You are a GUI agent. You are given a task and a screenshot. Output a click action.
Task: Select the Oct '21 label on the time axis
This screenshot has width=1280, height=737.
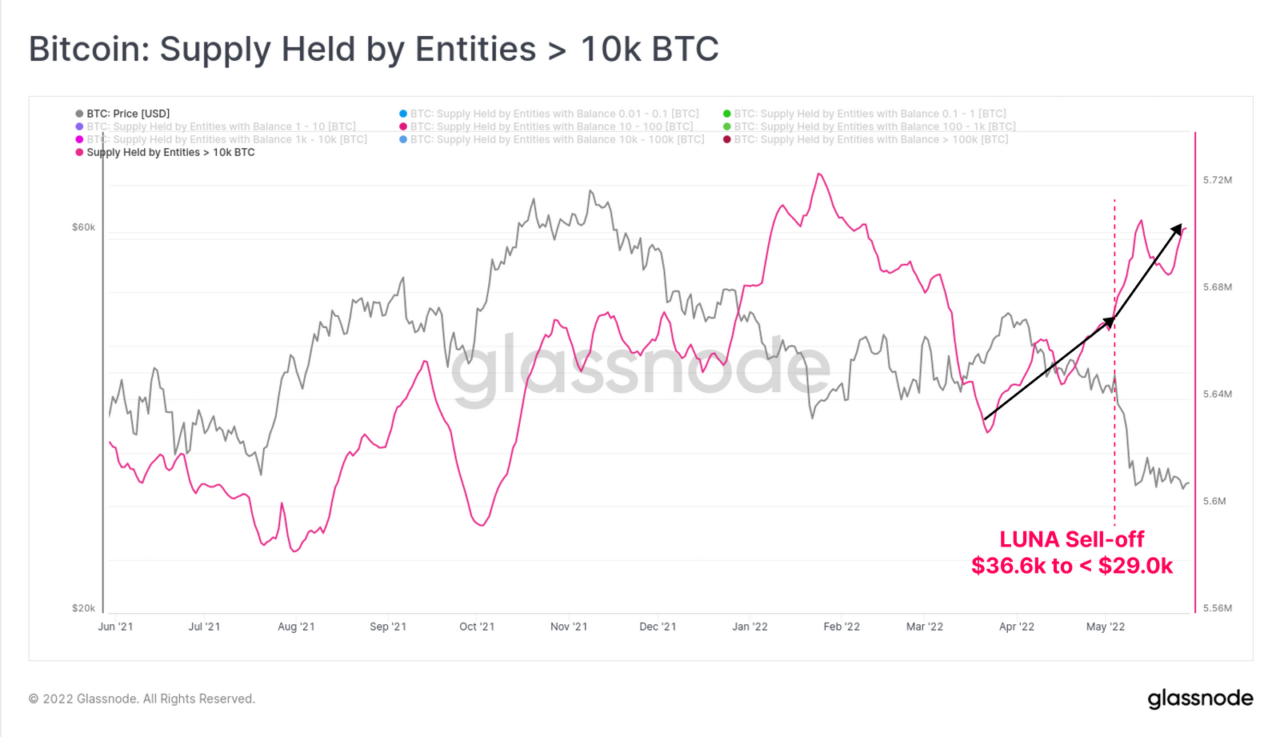point(477,627)
